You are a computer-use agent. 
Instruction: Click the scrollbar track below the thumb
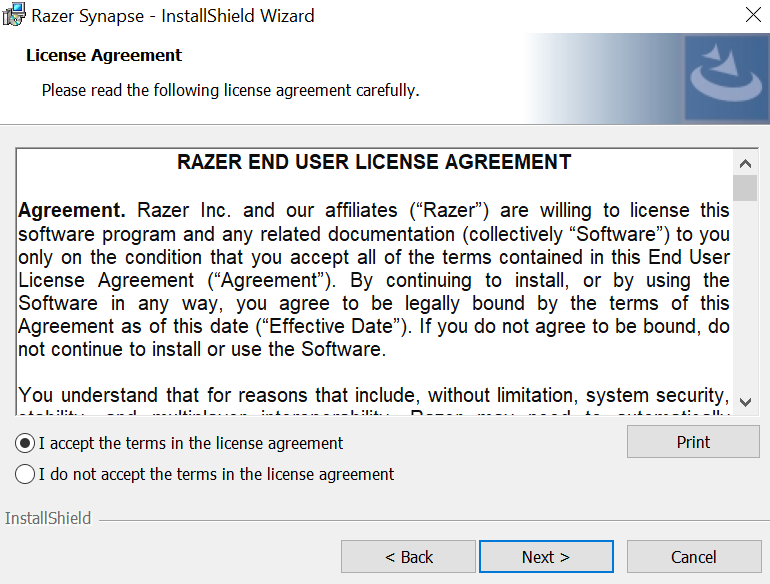pos(745,295)
